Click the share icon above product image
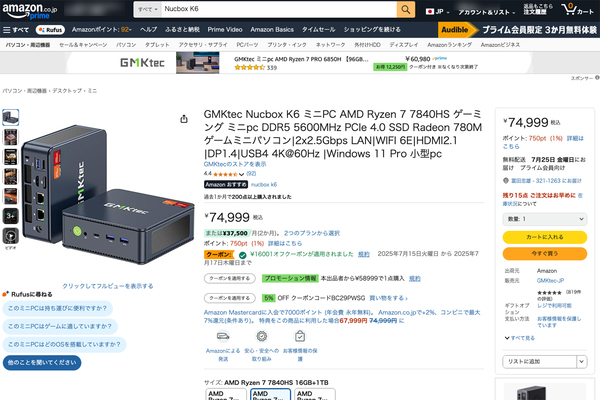The image size is (600, 400). [x=184, y=119]
